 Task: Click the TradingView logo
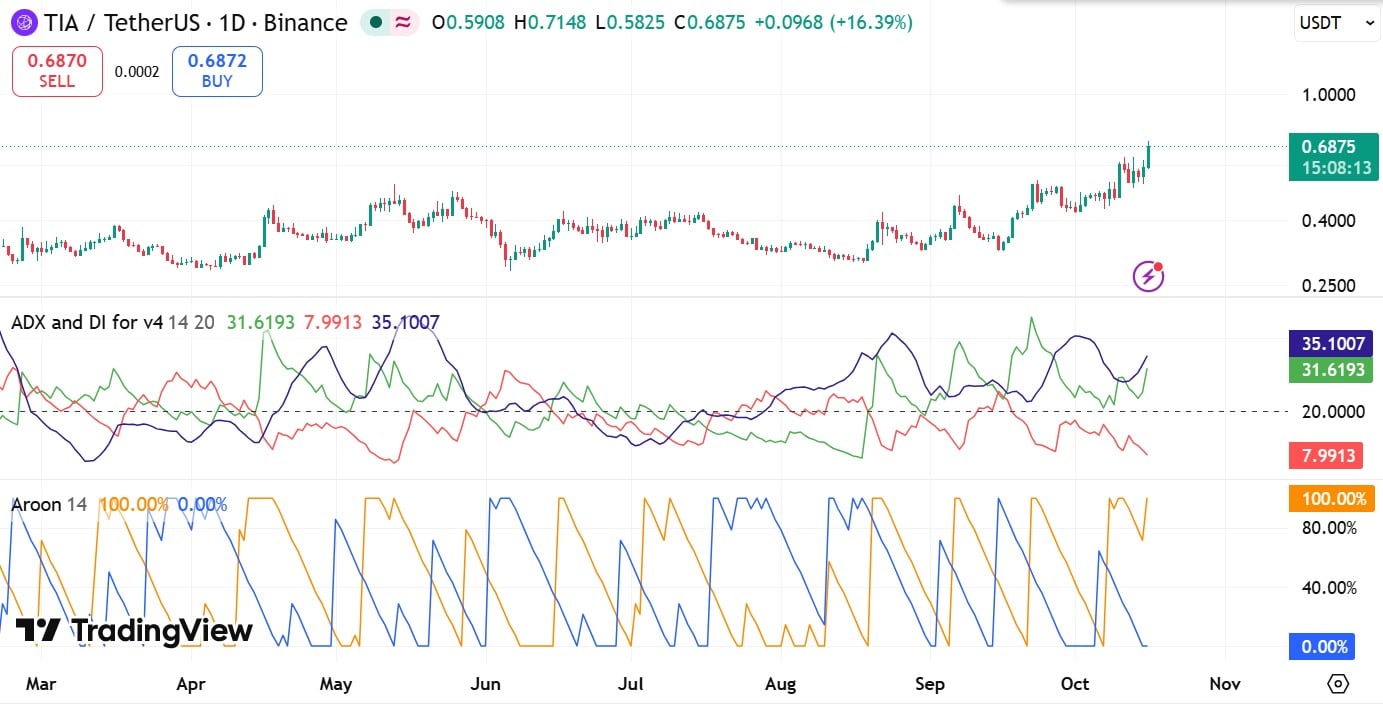[134, 631]
